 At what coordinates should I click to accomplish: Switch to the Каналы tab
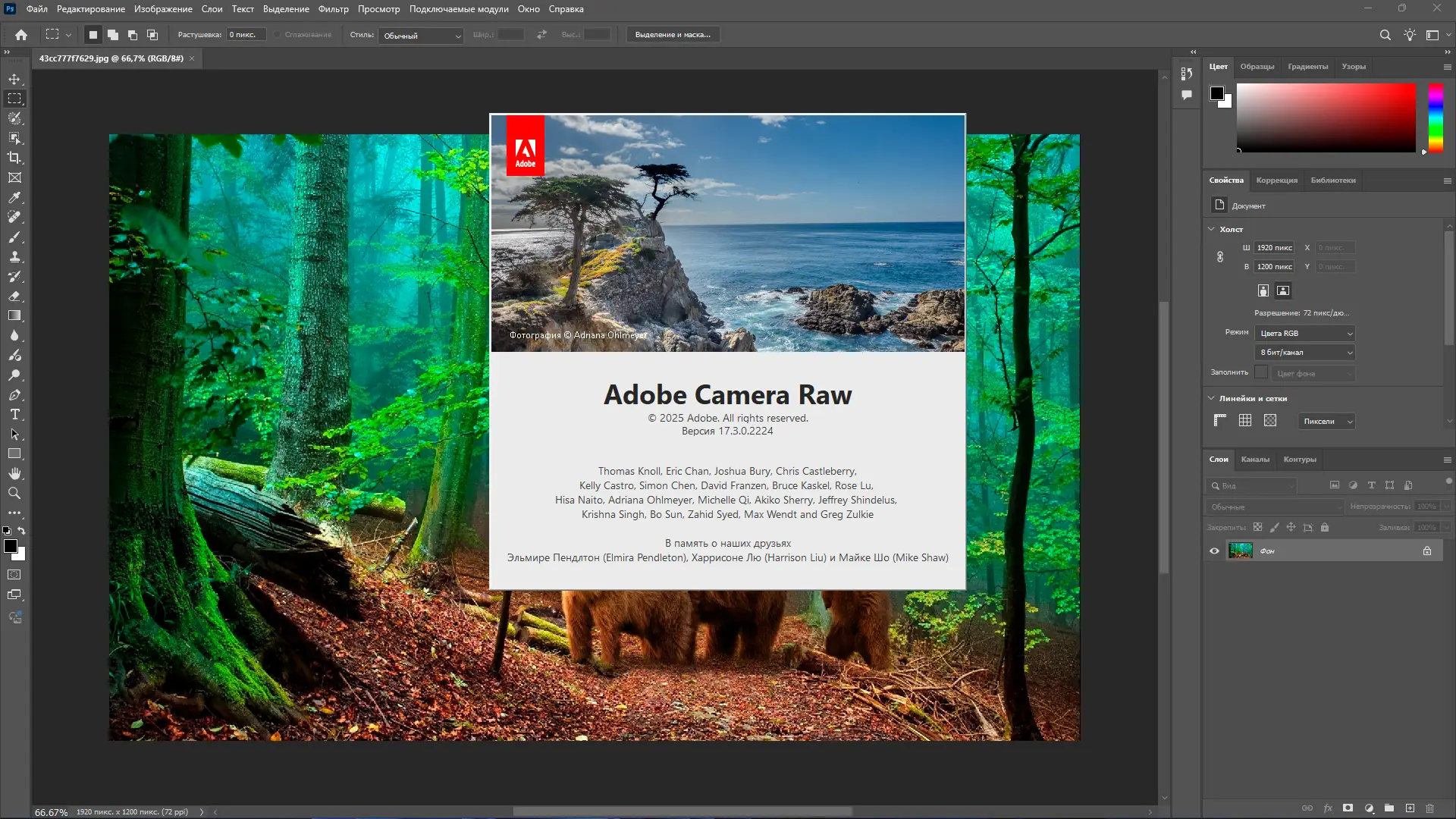[x=1254, y=460]
